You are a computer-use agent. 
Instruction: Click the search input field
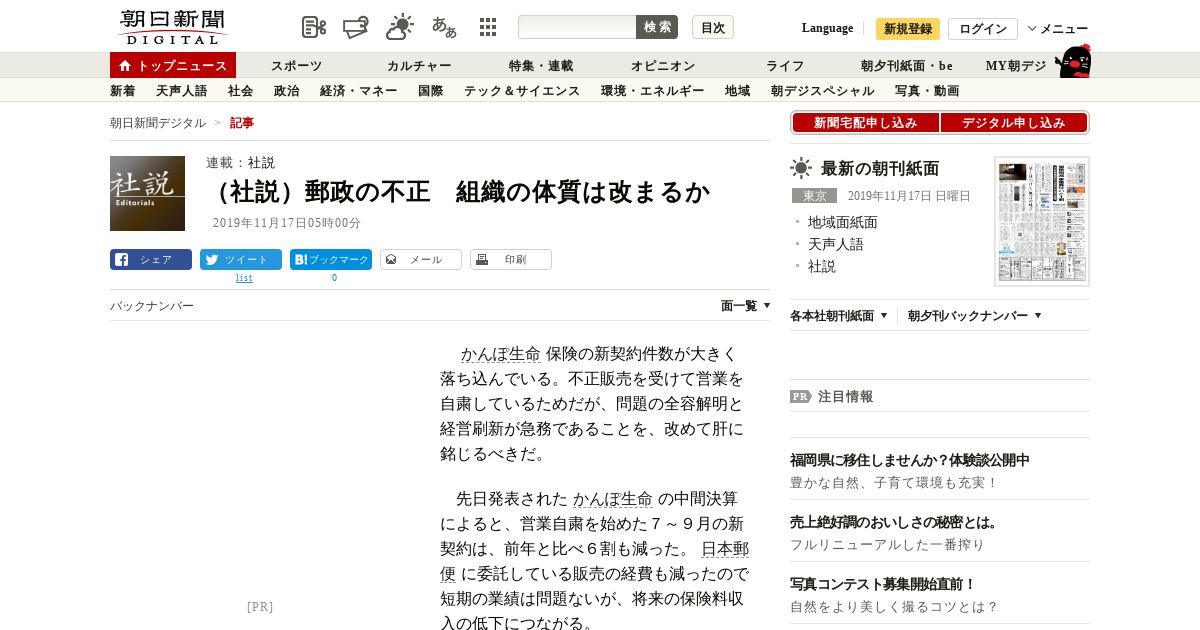[577, 27]
